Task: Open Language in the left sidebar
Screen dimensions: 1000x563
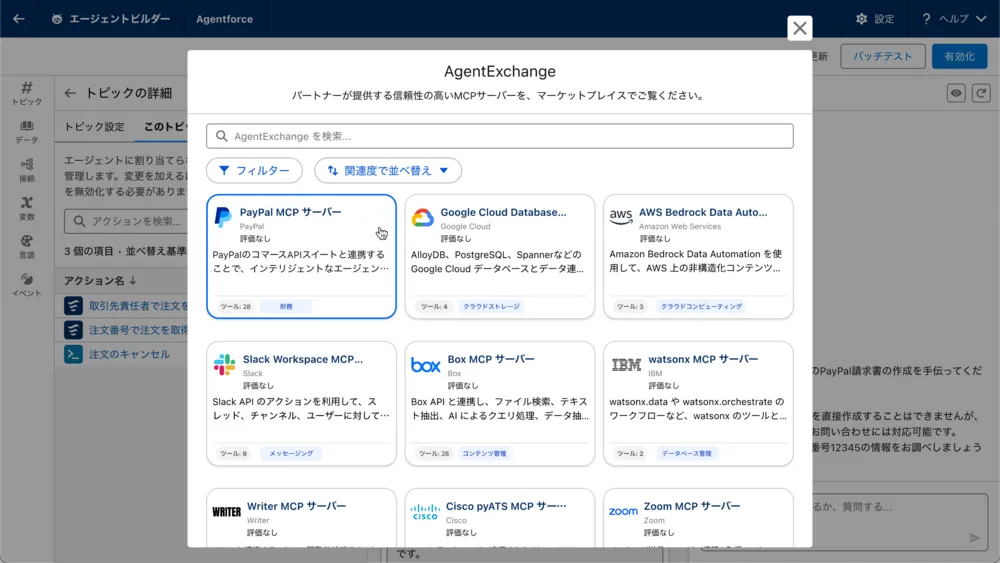Action: pyautogui.click(x=26, y=247)
